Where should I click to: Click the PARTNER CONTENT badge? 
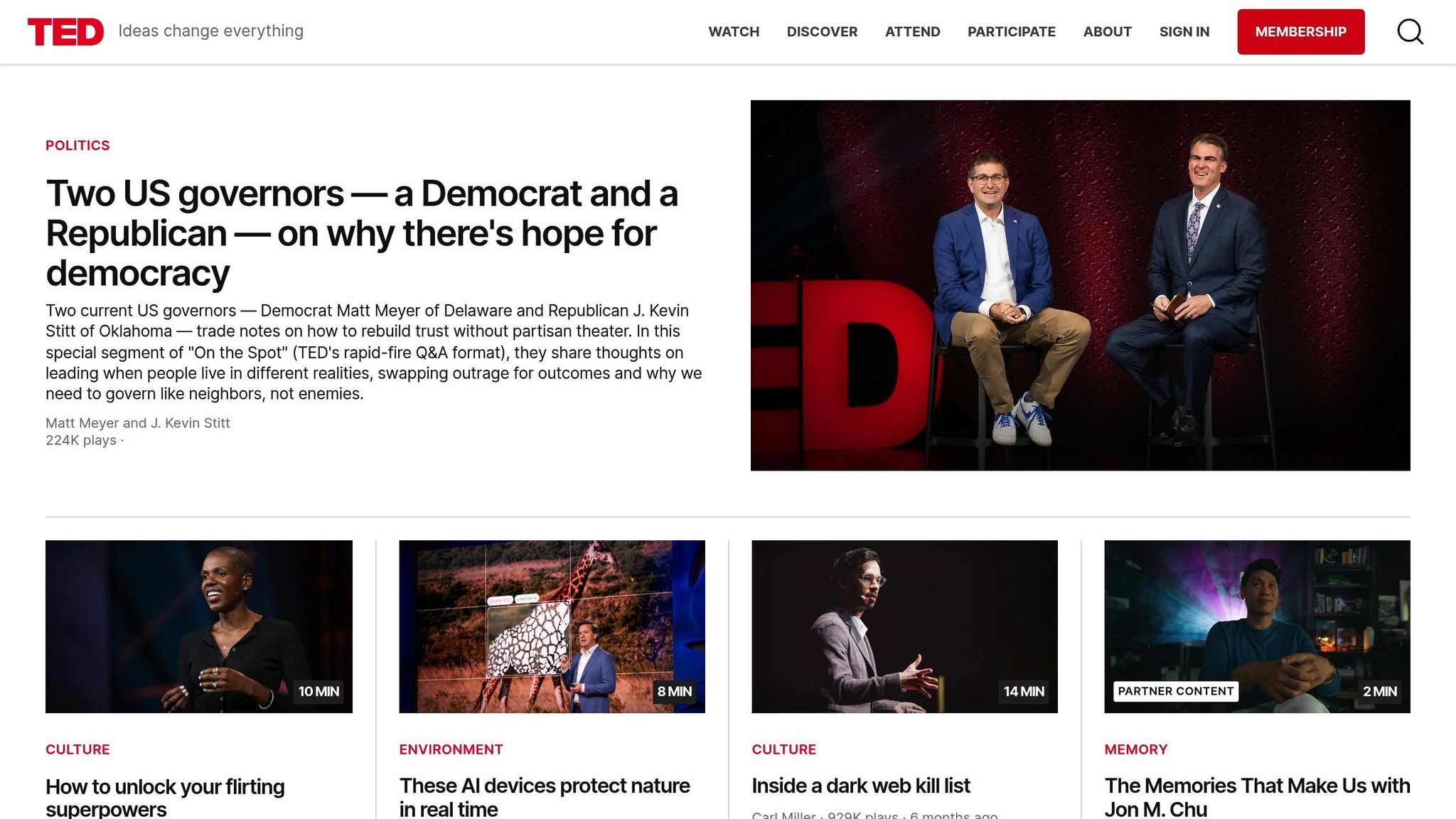click(x=1175, y=691)
